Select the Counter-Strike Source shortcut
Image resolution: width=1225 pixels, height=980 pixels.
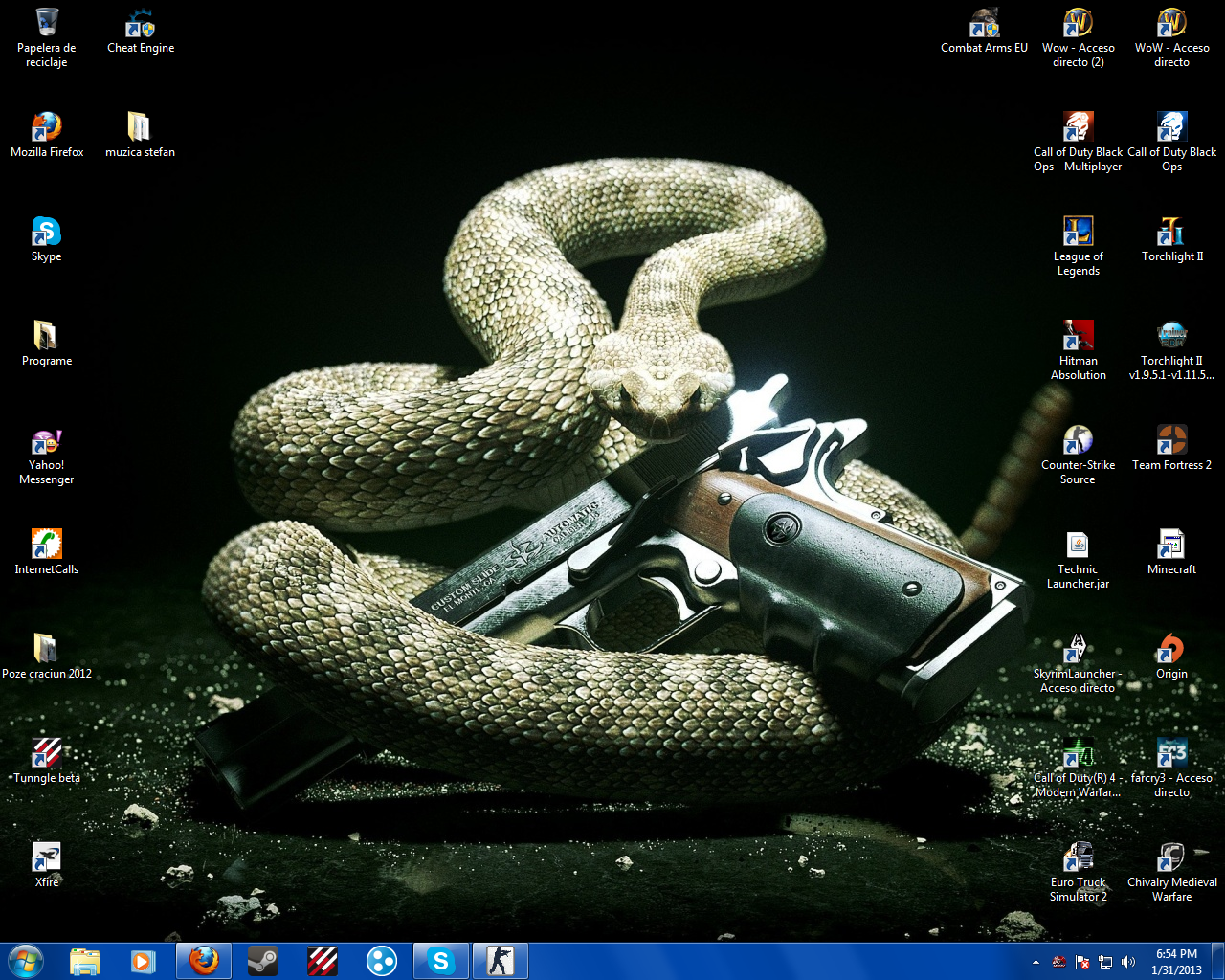point(1078,456)
